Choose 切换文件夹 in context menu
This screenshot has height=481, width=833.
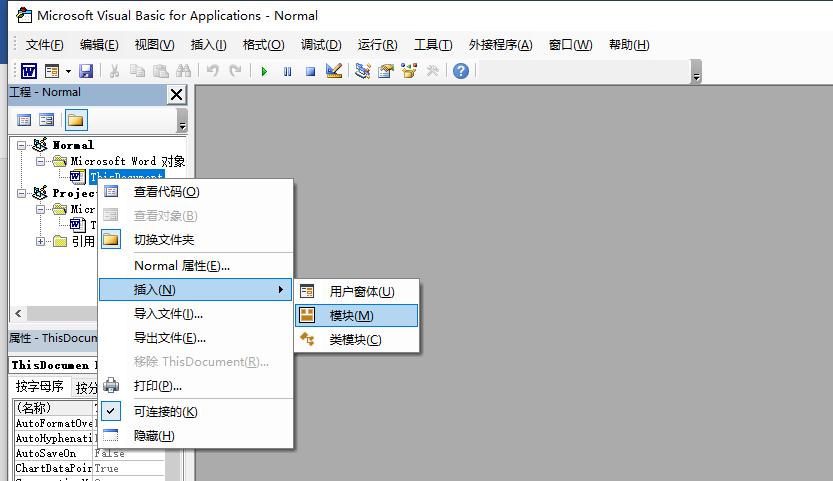[196, 240]
